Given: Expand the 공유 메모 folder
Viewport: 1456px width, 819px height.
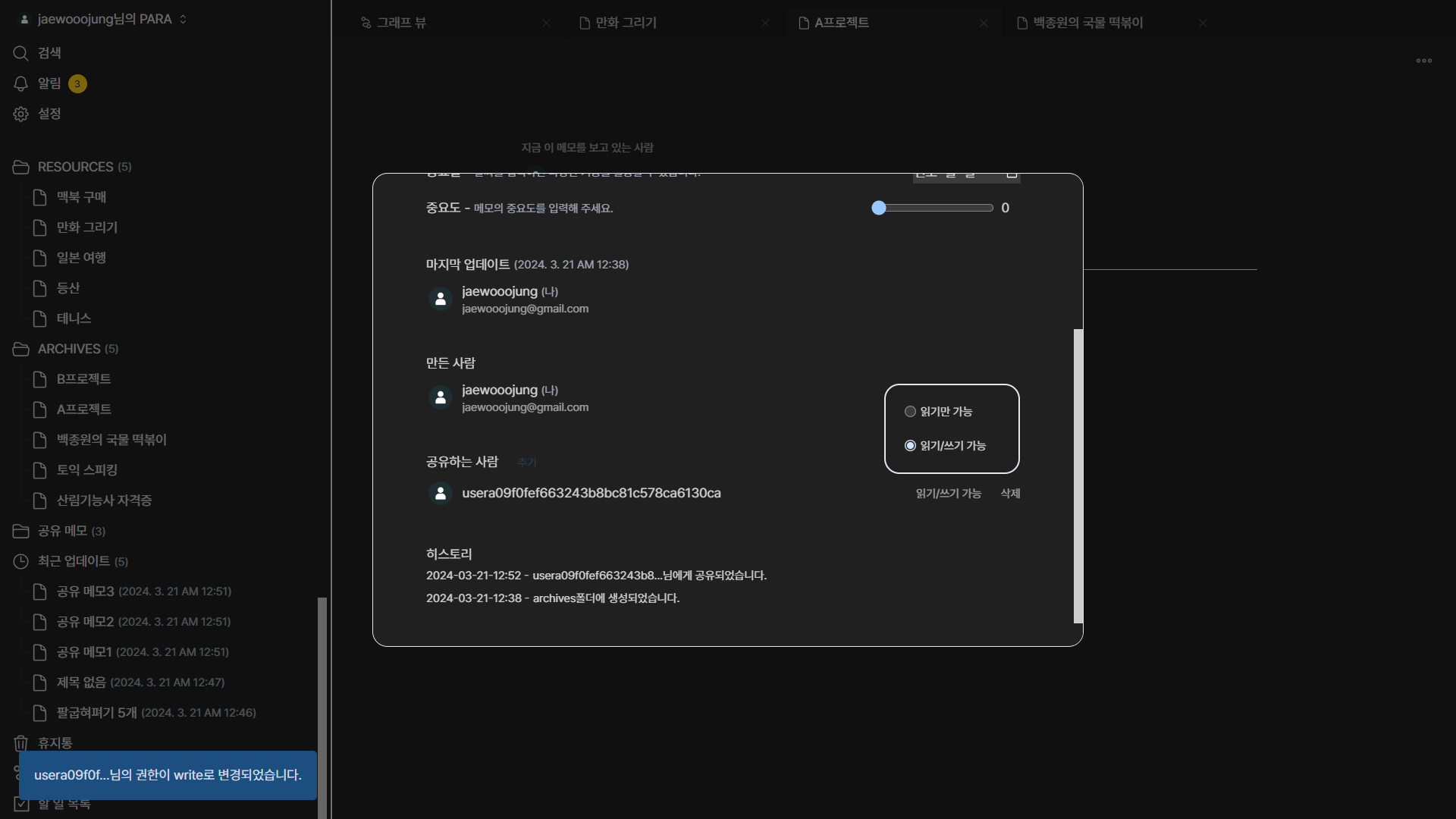Looking at the screenshot, I should 62,531.
